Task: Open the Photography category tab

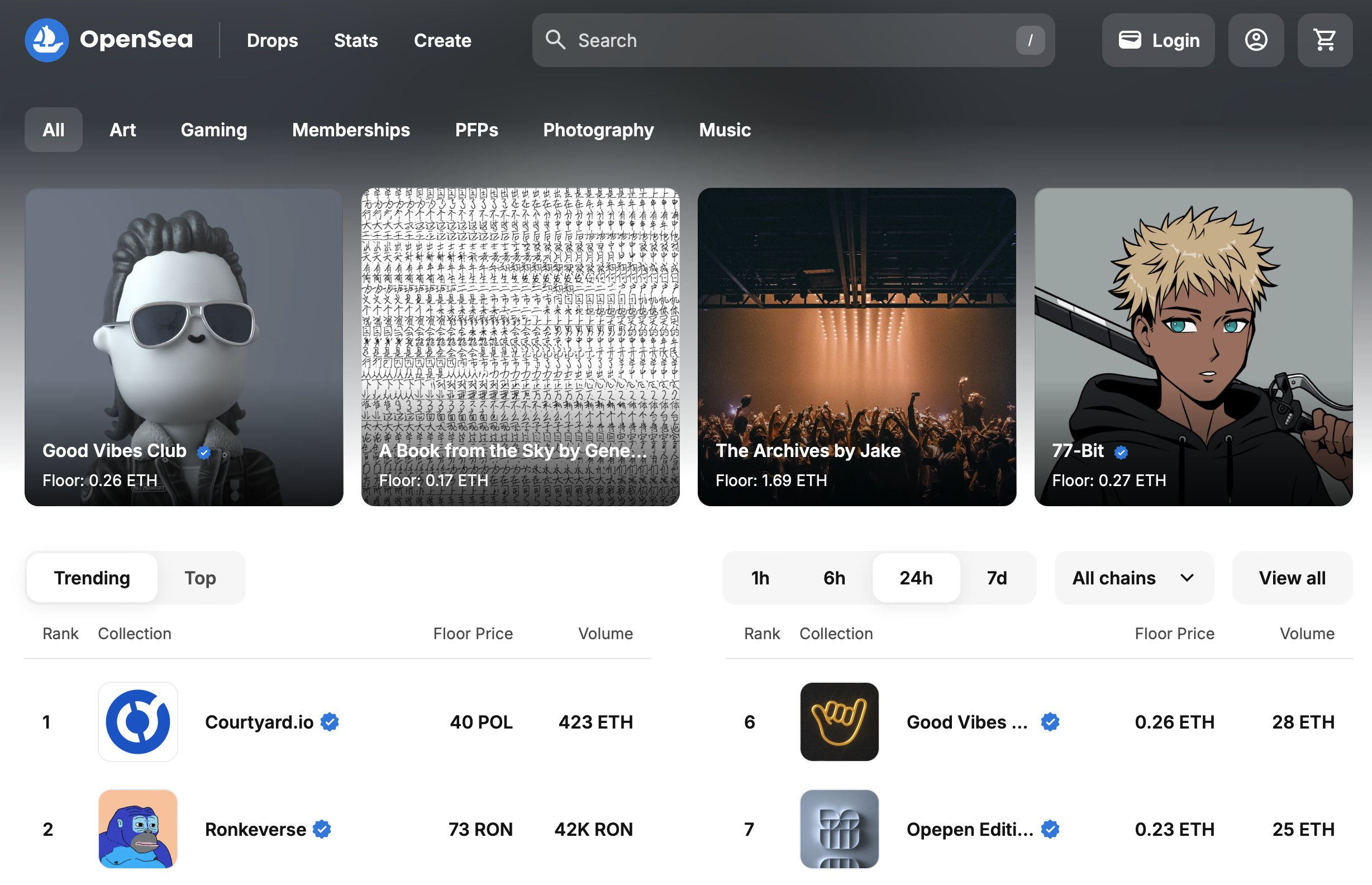Action: pyautogui.click(x=598, y=130)
